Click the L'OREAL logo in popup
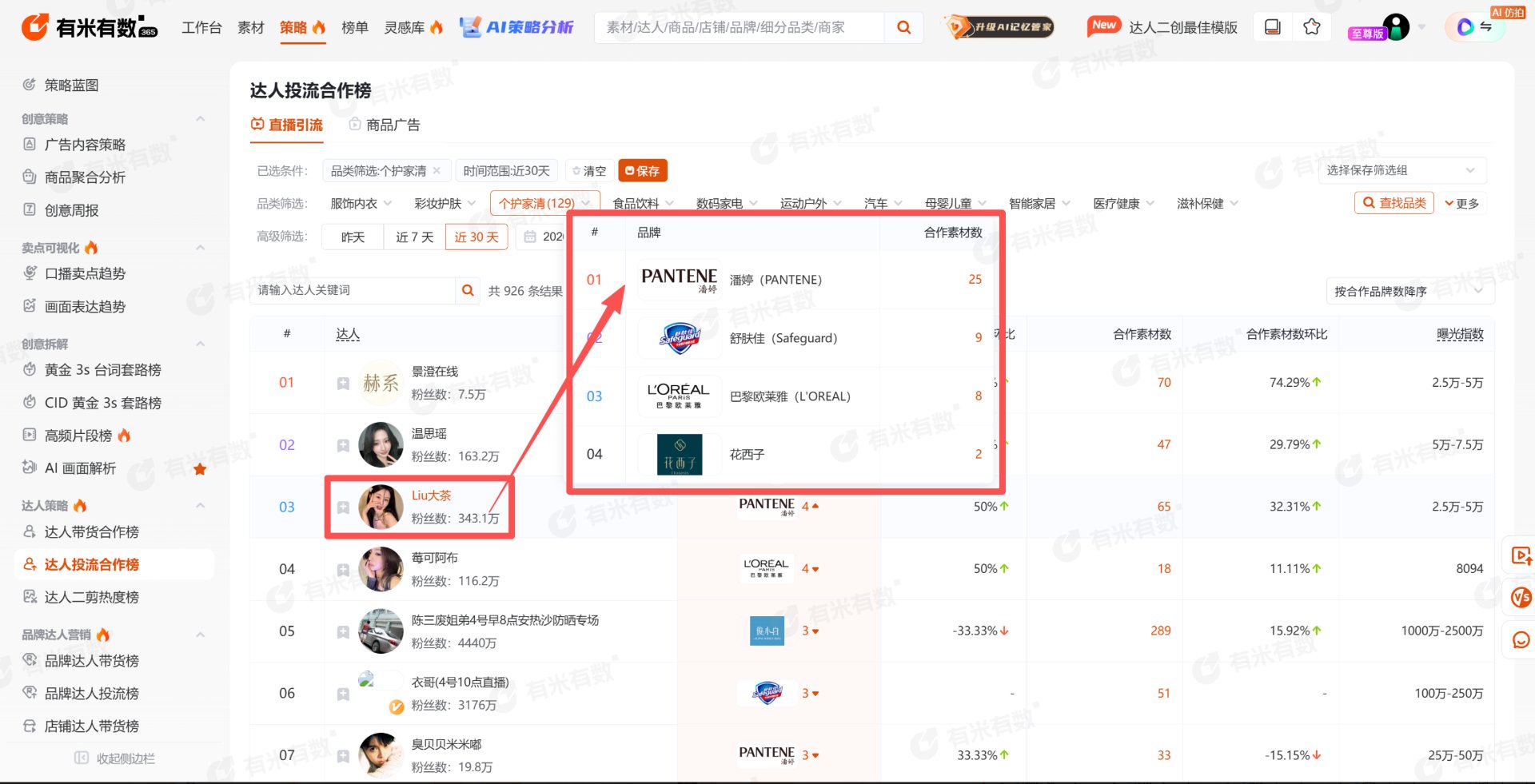1535x784 pixels. [x=680, y=396]
